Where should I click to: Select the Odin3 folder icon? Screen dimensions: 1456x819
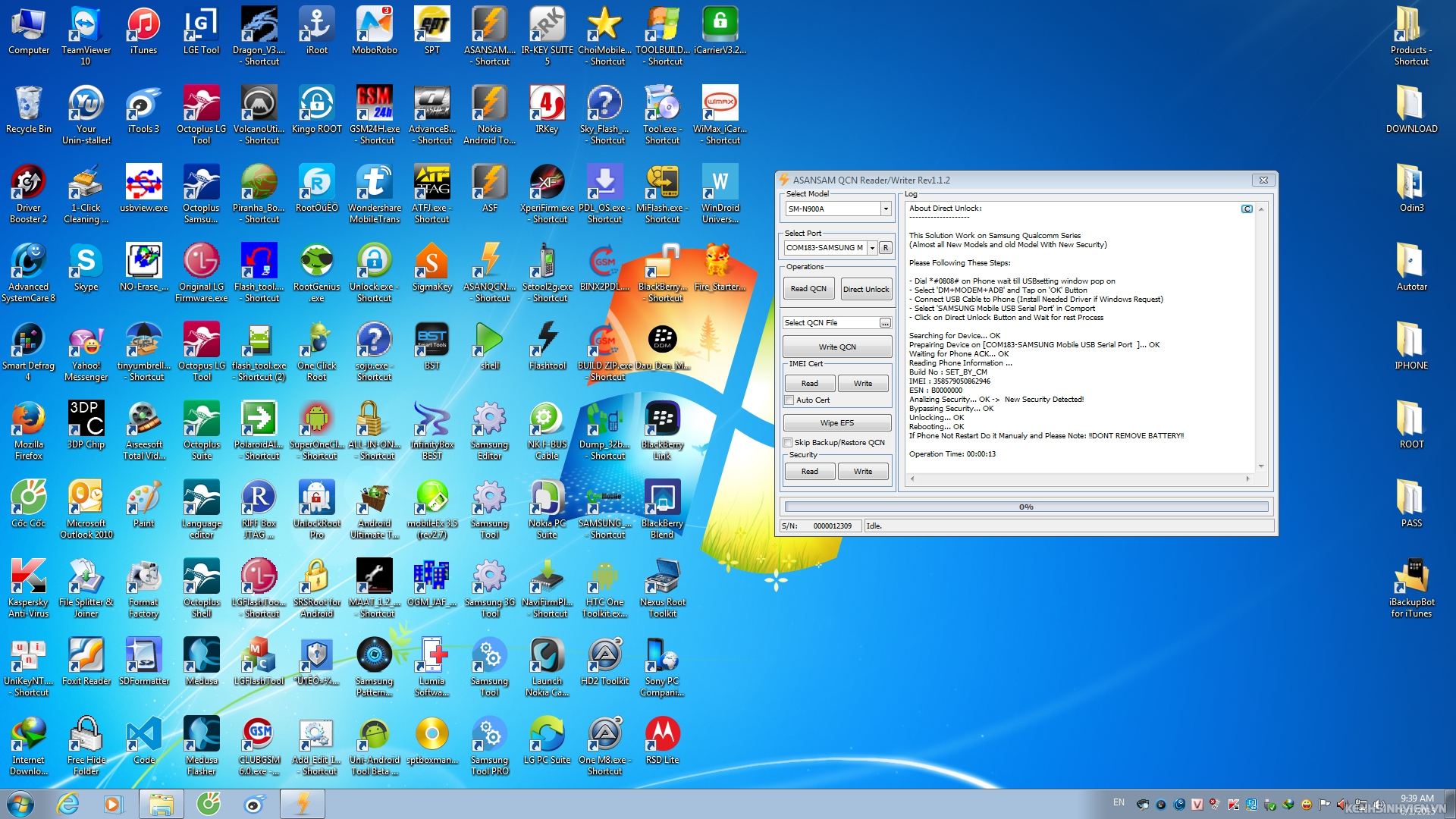(x=1411, y=188)
